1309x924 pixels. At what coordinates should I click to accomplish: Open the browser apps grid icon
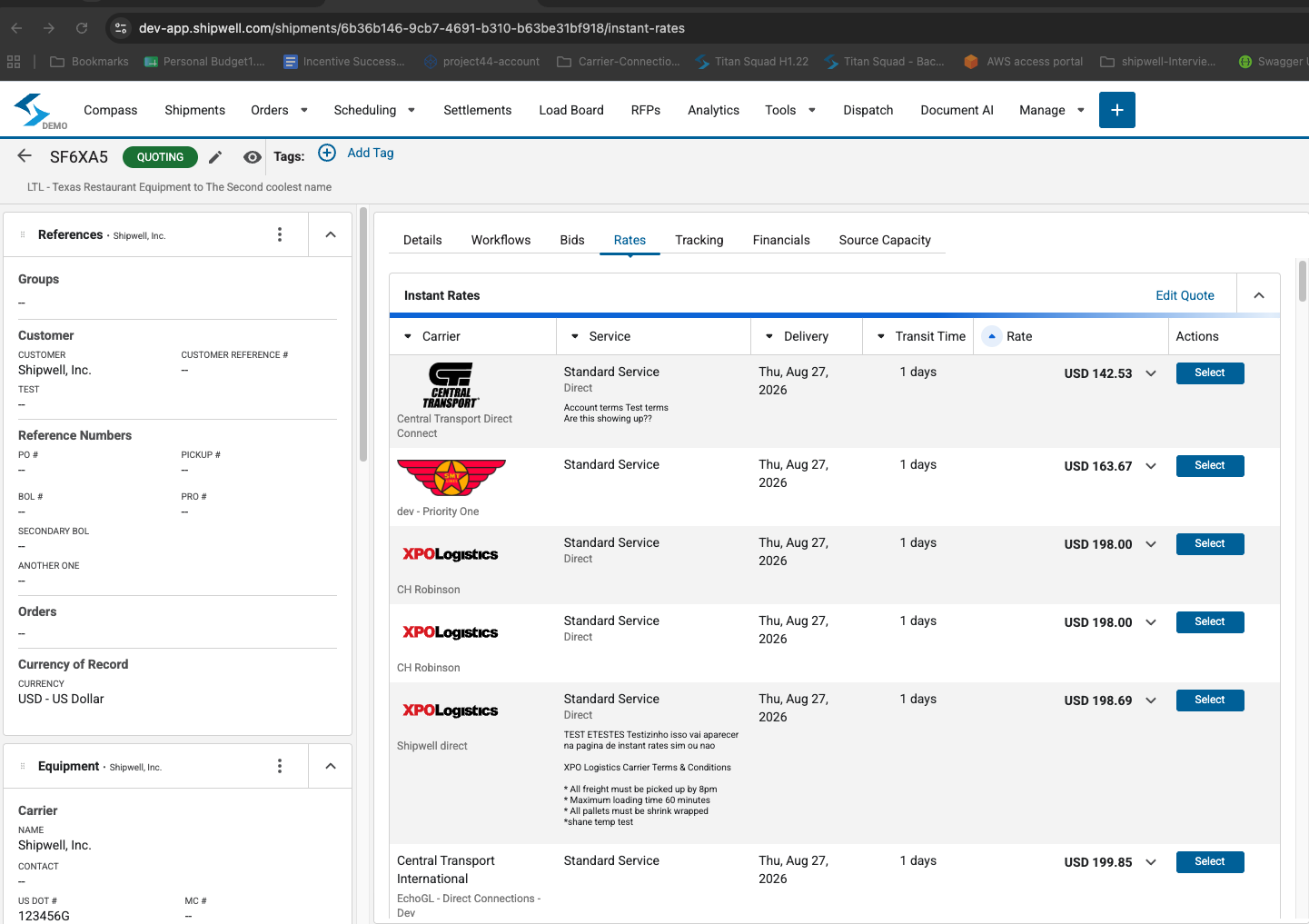14,62
